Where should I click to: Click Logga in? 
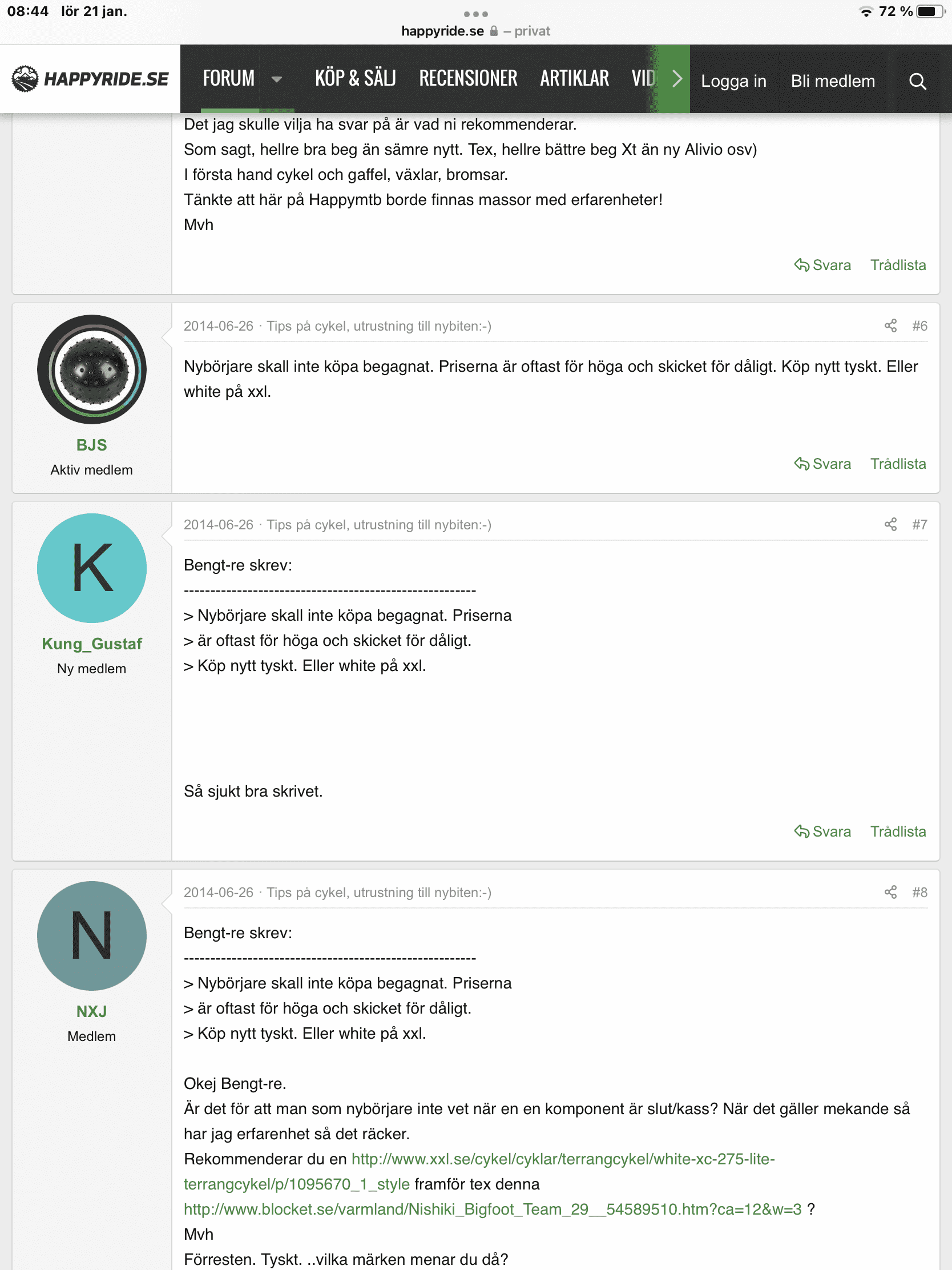click(x=733, y=81)
